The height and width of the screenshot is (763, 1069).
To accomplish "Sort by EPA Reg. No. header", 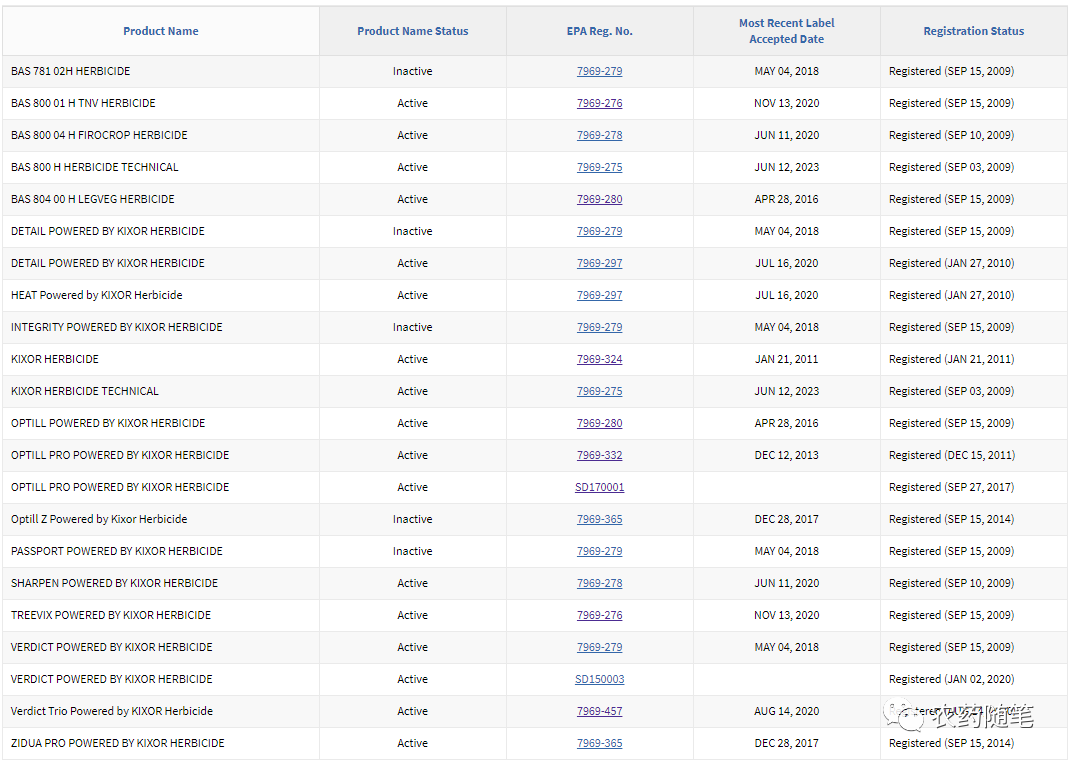I will click(x=599, y=31).
